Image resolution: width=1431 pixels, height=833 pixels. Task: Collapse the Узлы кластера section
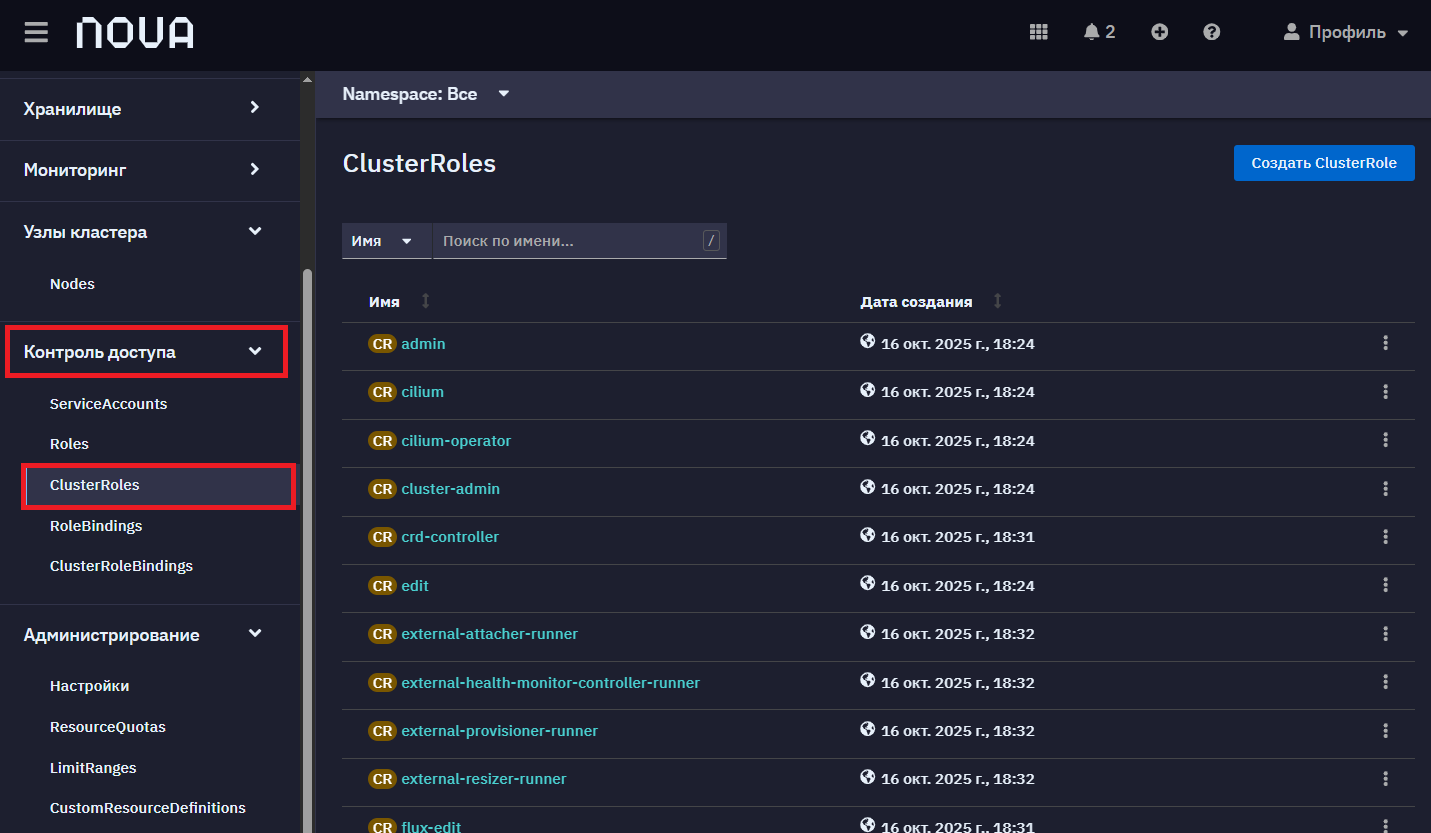click(x=150, y=232)
